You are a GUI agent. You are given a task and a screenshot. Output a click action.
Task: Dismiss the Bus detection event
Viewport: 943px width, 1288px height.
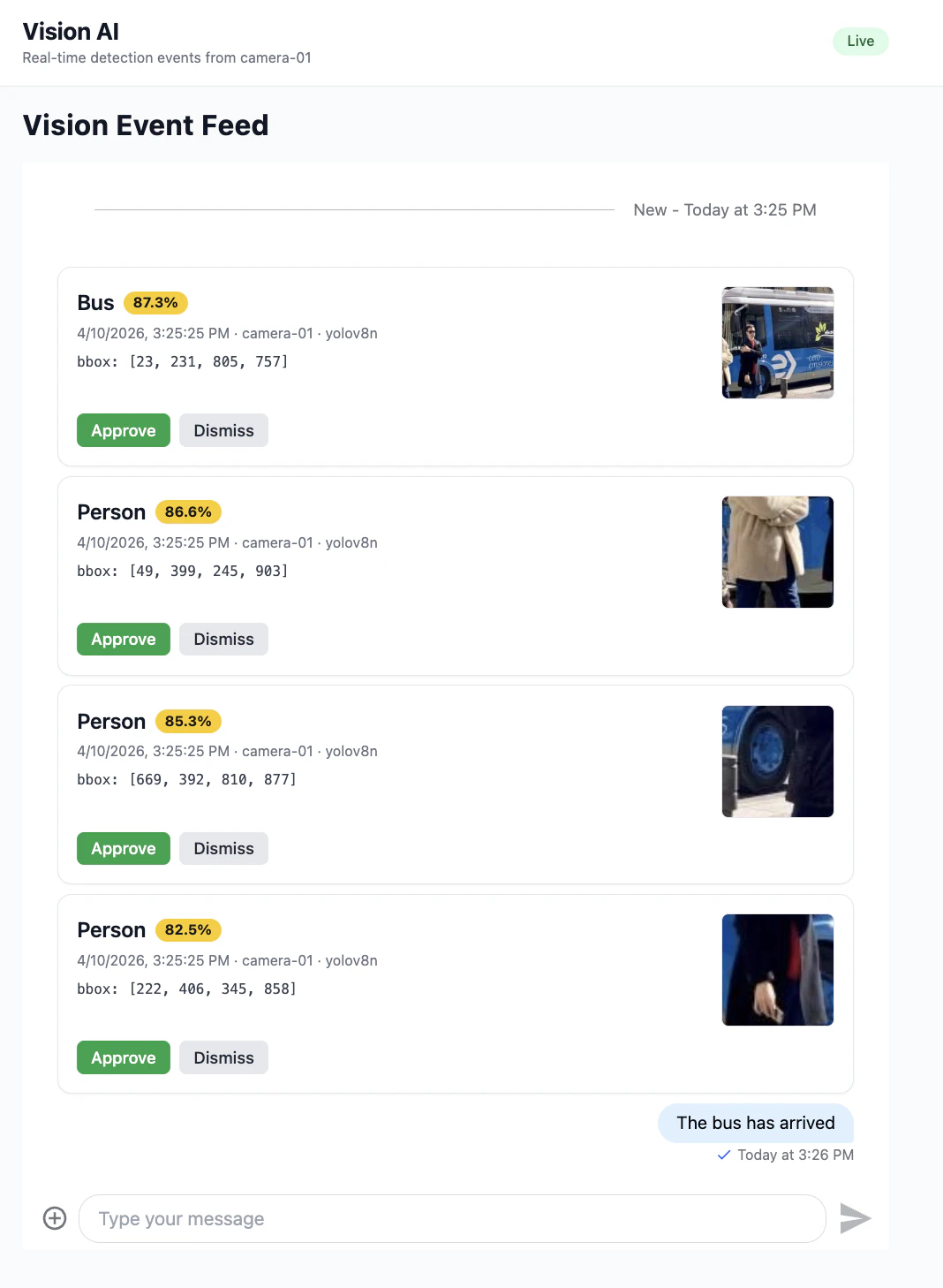pos(223,430)
